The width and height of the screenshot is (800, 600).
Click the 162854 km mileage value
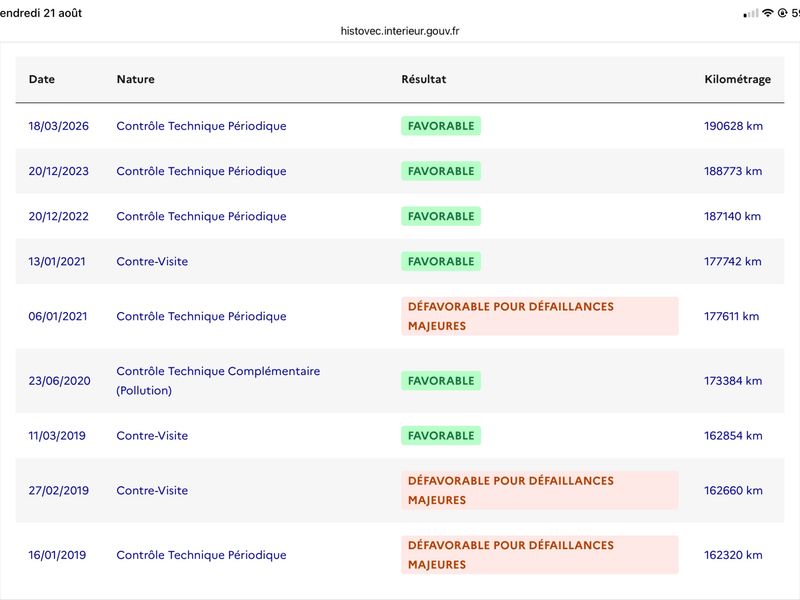click(733, 436)
